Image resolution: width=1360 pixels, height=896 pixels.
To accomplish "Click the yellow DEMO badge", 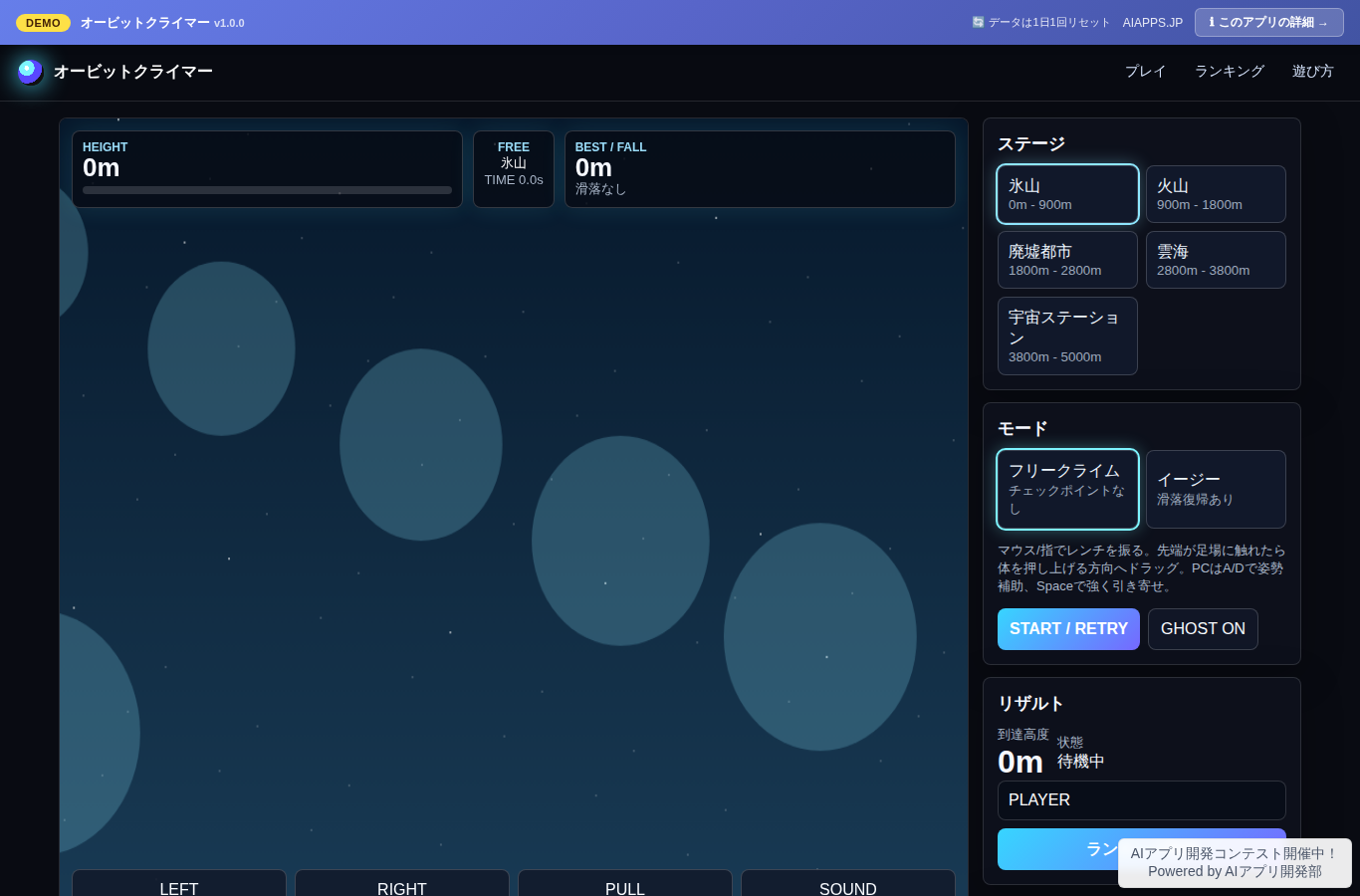I will click(43, 23).
